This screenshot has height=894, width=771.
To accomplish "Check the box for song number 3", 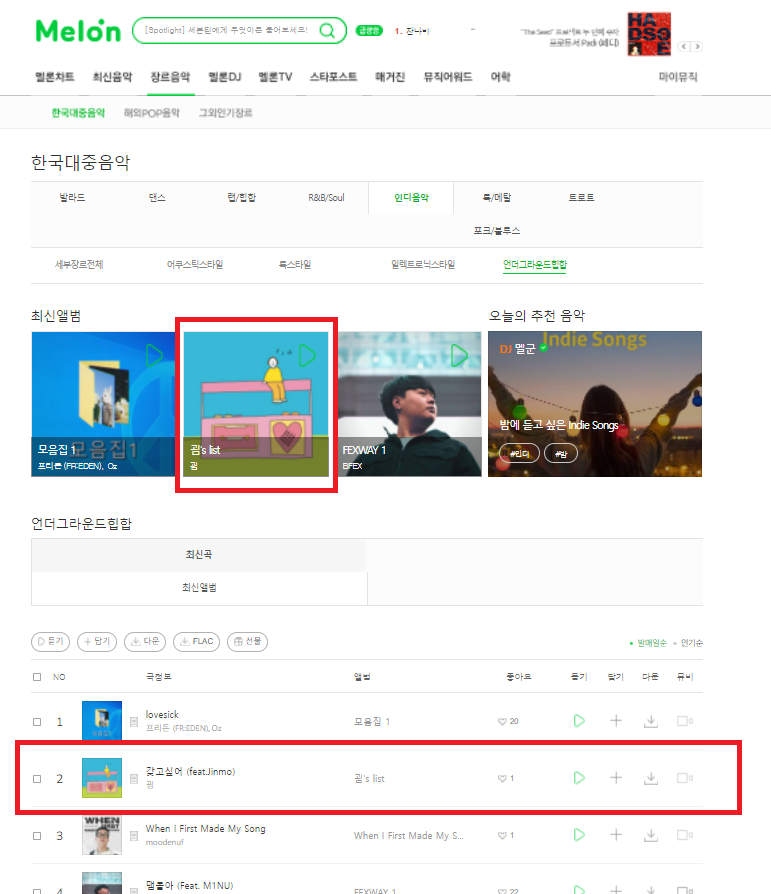I will [x=37, y=836].
